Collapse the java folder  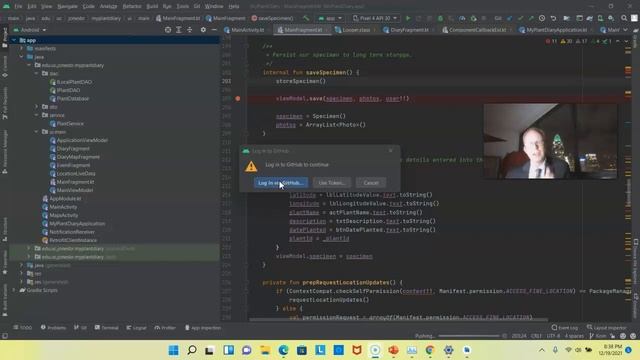click(x=22, y=57)
